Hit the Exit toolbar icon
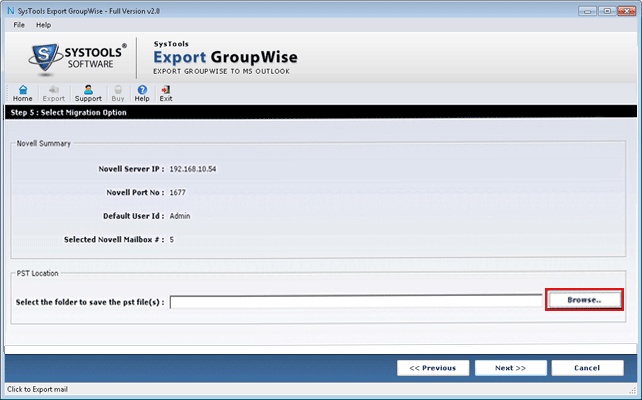This screenshot has width=642, height=400. tap(166, 93)
